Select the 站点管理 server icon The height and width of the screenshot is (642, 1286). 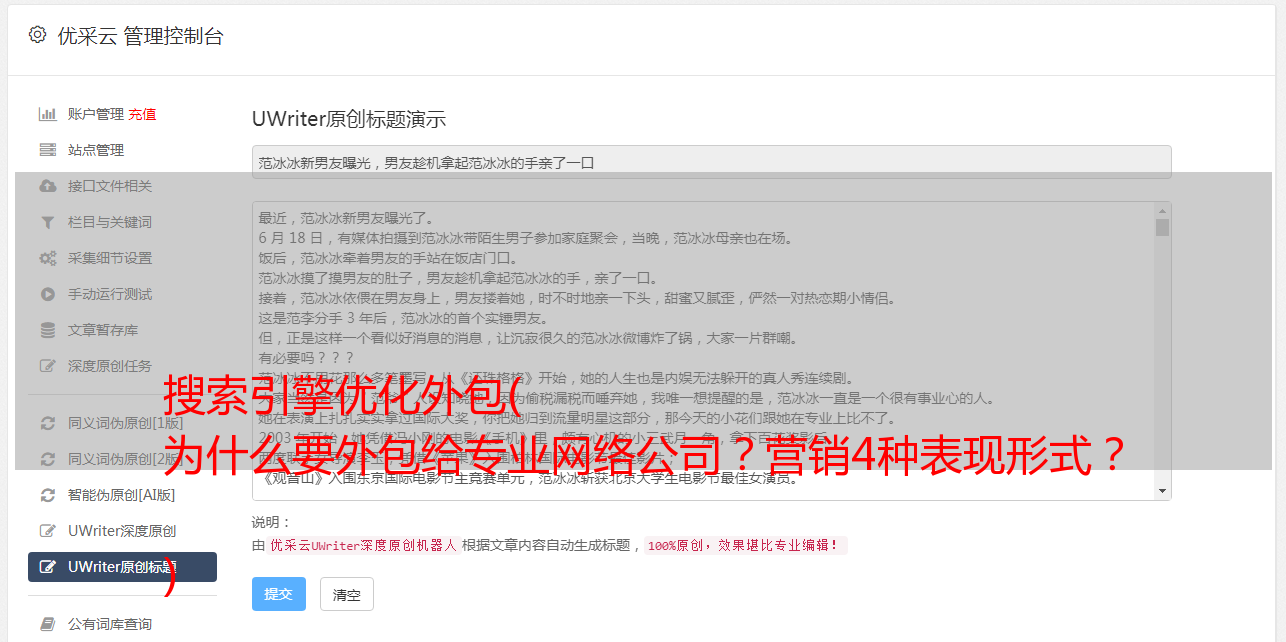click(47, 150)
